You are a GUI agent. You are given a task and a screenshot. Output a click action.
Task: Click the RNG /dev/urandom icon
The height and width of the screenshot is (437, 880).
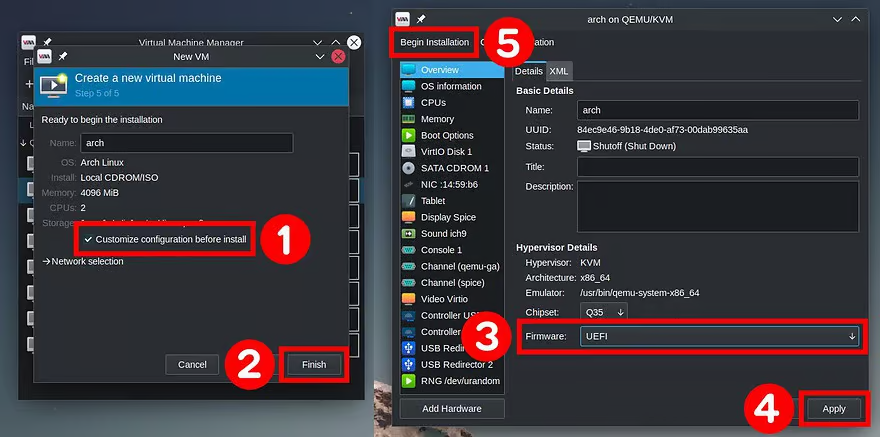[x=409, y=381]
